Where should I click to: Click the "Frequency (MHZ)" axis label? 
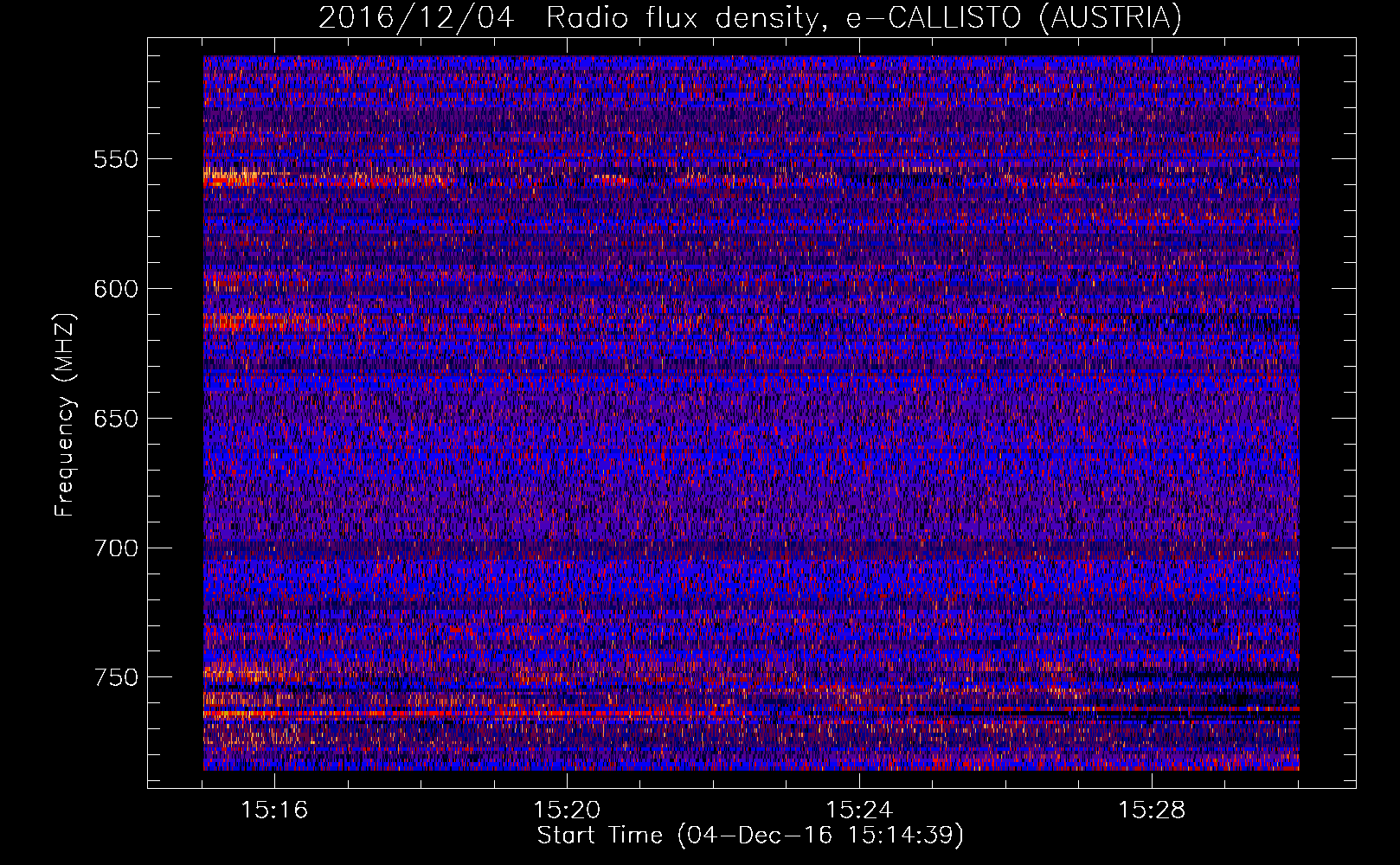tap(65, 415)
